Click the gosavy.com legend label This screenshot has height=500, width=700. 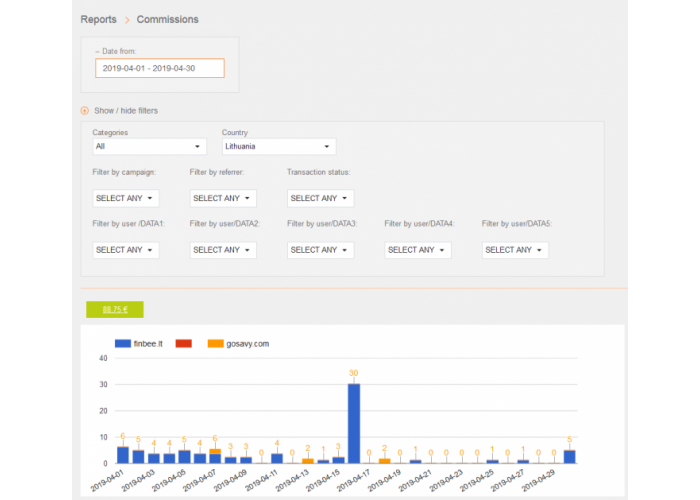[248, 344]
